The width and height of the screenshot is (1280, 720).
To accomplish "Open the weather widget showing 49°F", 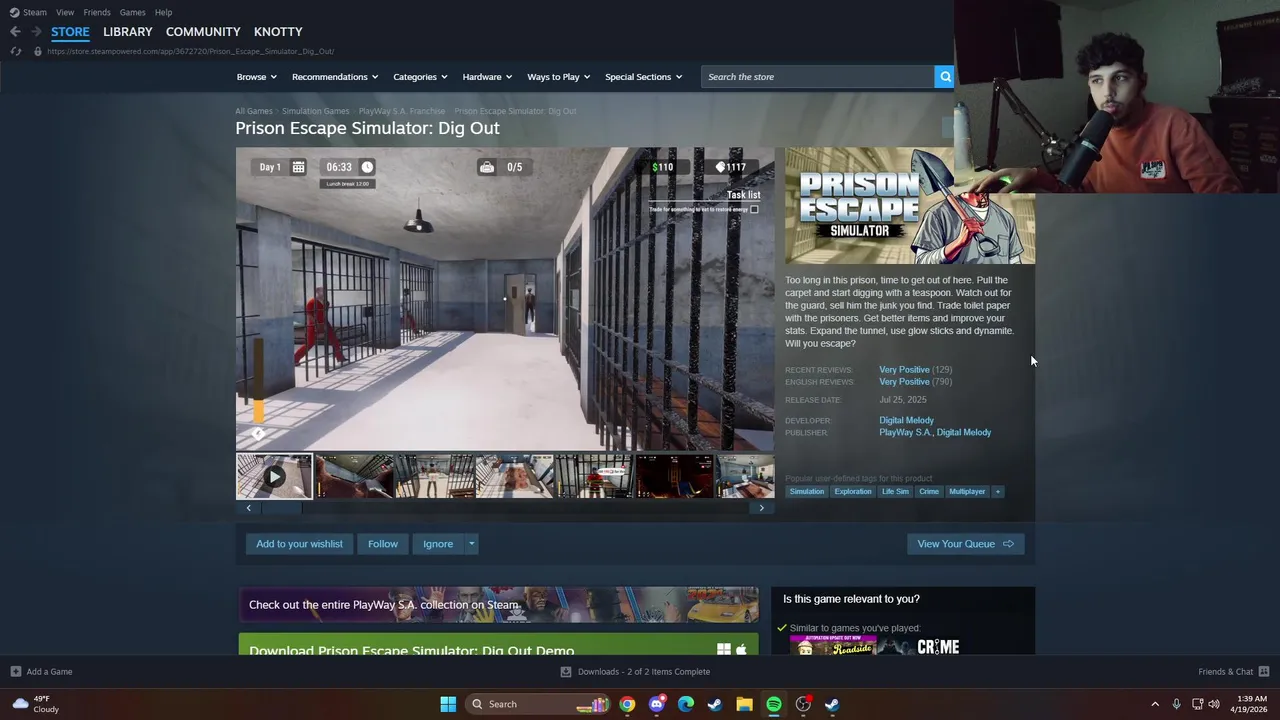I will coord(35,704).
